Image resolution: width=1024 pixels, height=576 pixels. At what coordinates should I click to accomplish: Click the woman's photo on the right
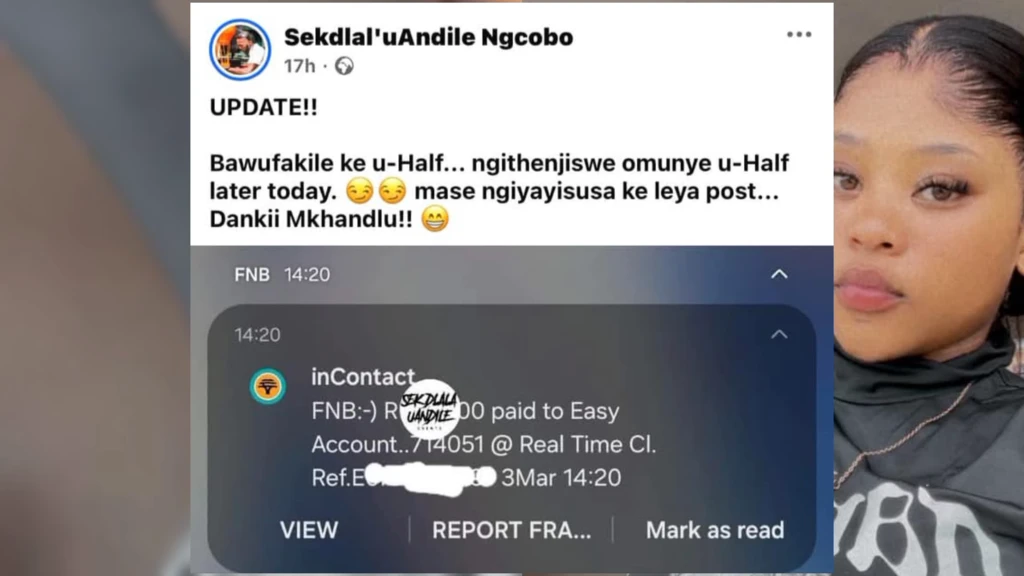[929, 288]
